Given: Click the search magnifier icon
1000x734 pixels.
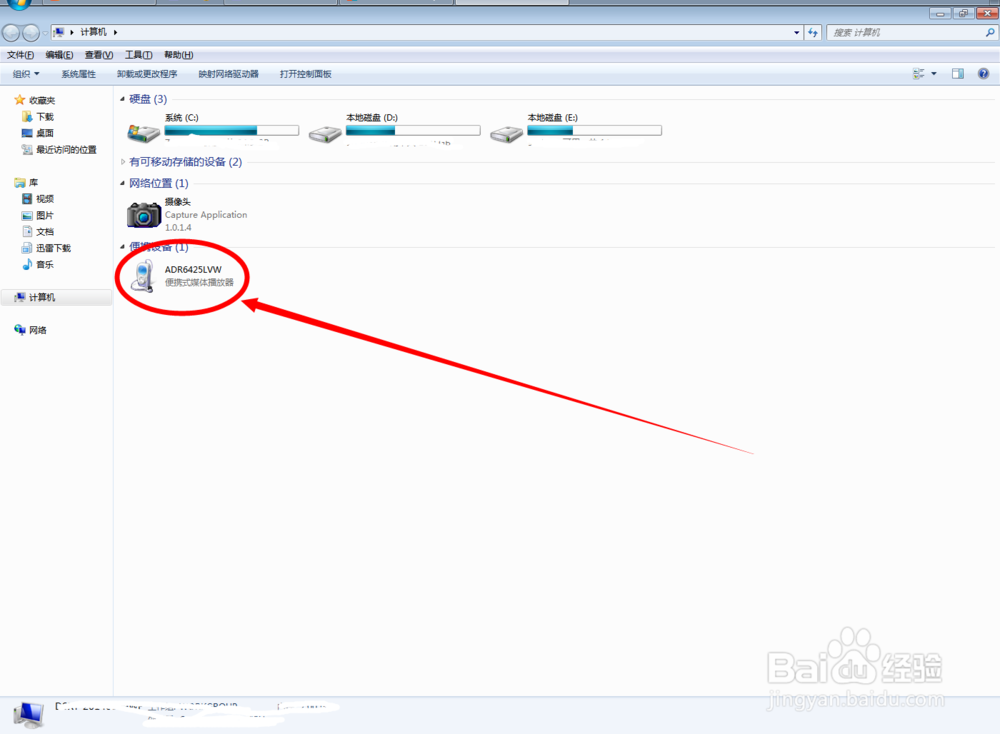Looking at the screenshot, I should tap(990, 33).
